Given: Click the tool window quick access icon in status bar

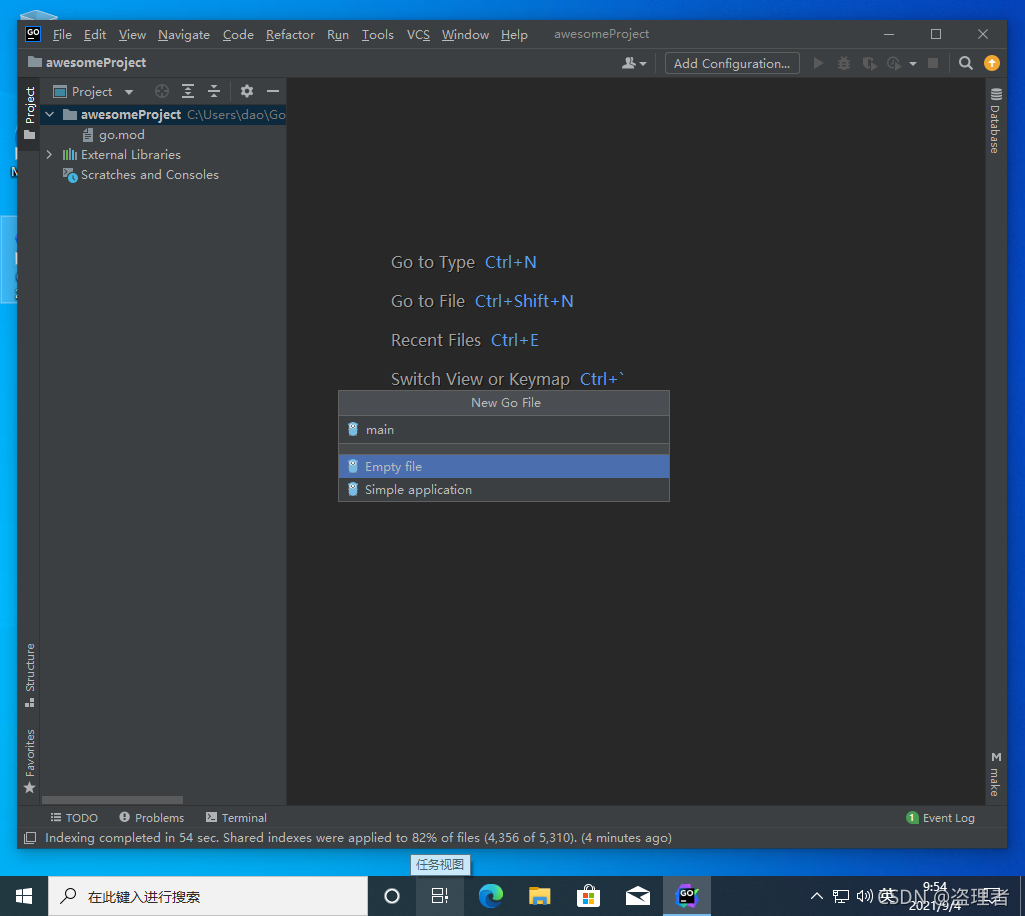Looking at the screenshot, I should point(30,838).
